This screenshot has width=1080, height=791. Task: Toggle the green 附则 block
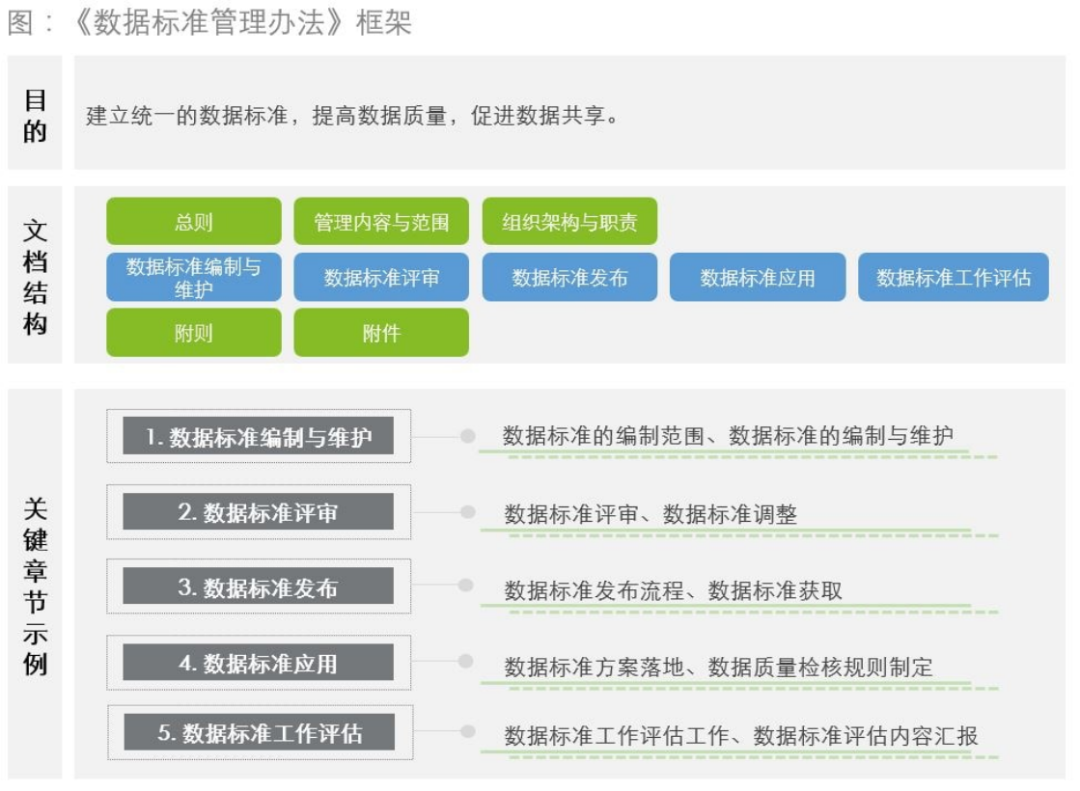(194, 332)
